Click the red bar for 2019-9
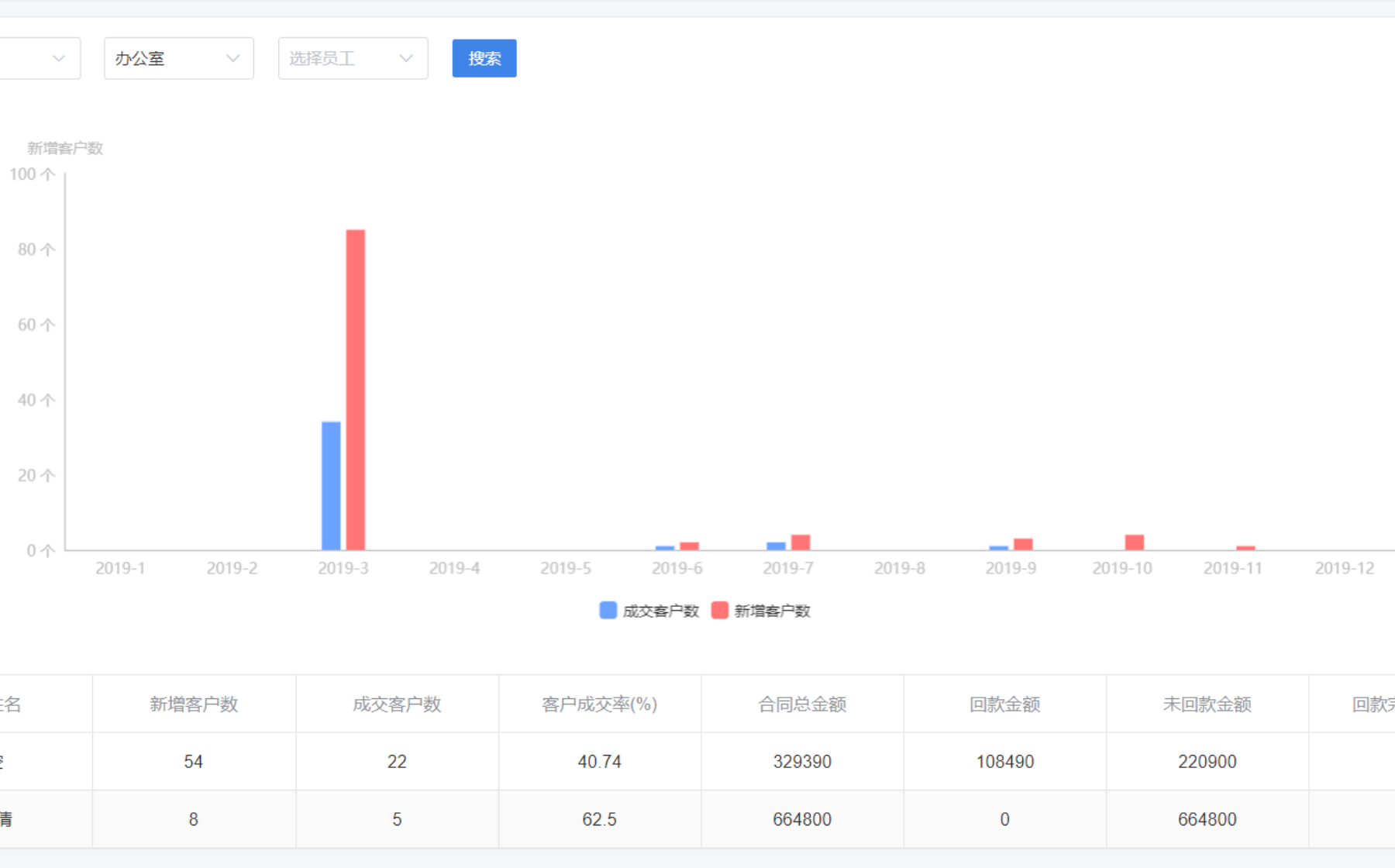 click(1023, 544)
